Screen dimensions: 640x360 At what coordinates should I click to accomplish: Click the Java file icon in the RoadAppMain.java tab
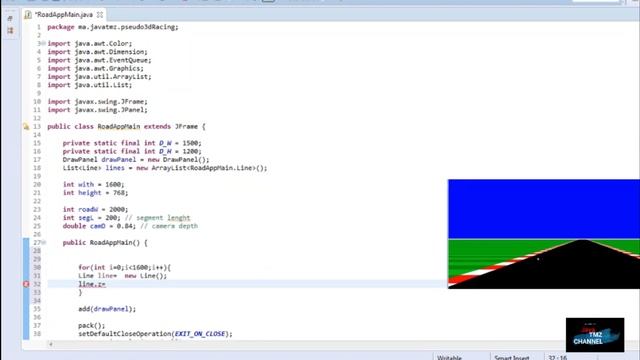click(28, 15)
